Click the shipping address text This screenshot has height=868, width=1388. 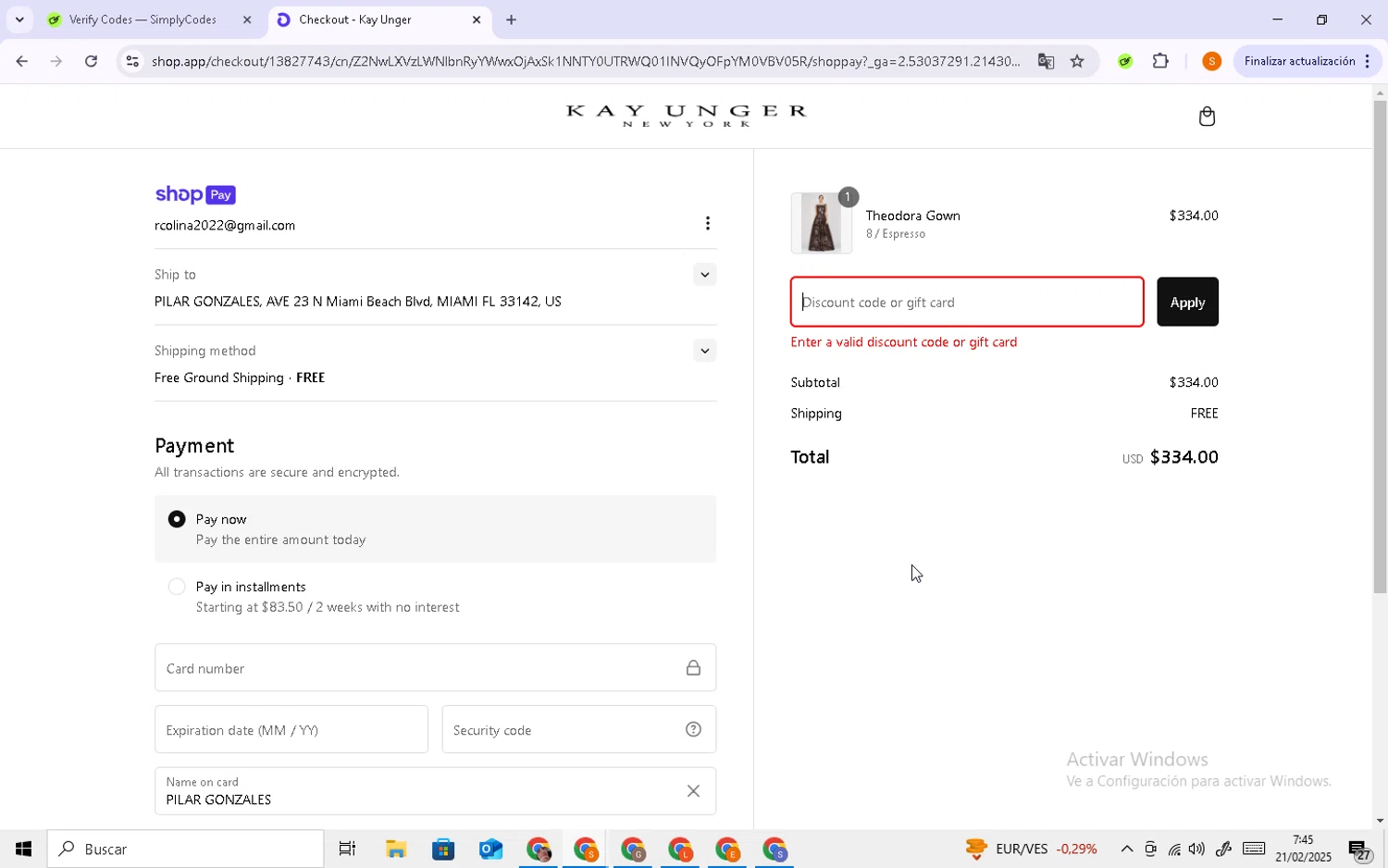coord(358,302)
